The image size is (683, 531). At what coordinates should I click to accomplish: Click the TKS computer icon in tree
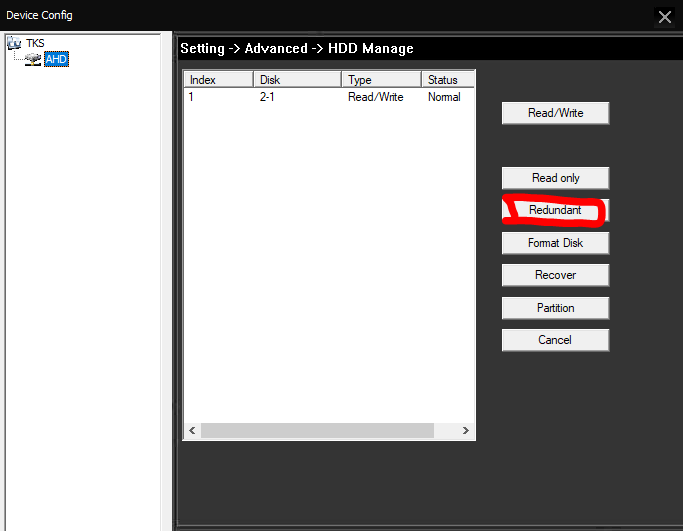[x=14, y=44]
